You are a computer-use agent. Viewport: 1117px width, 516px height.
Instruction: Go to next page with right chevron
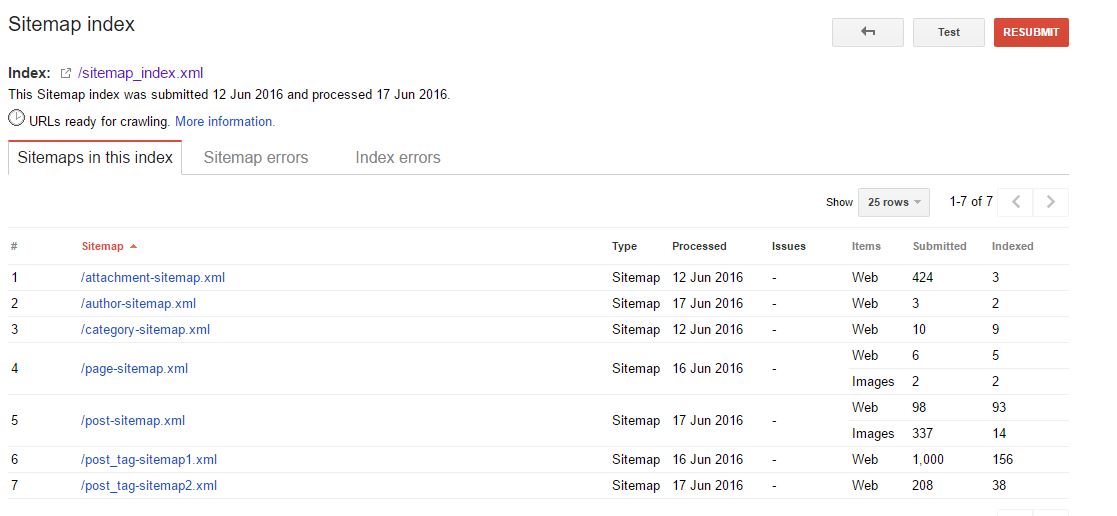point(1051,202)
